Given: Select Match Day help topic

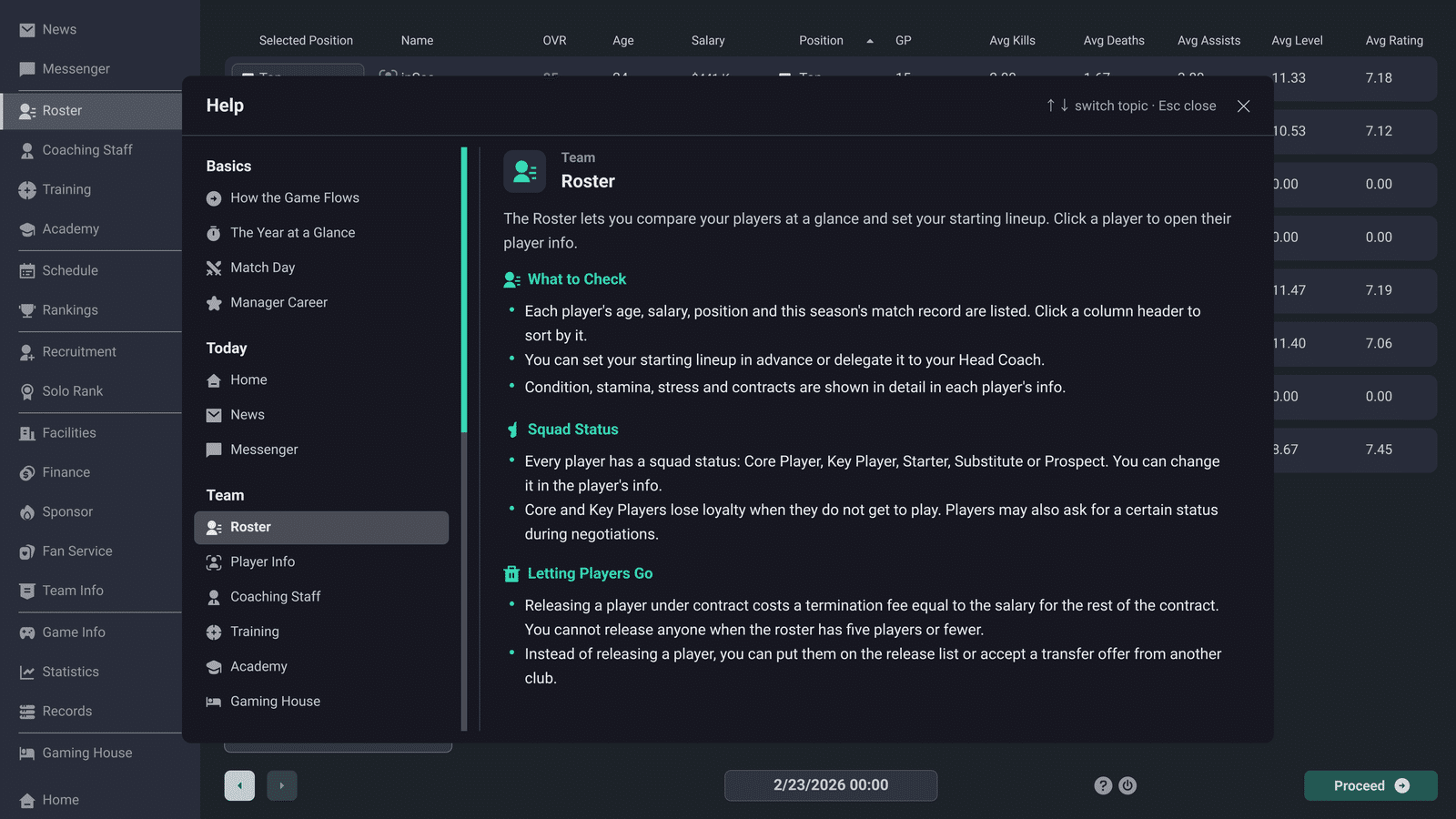Looking at the screenshot, I should tap(321, 268).
